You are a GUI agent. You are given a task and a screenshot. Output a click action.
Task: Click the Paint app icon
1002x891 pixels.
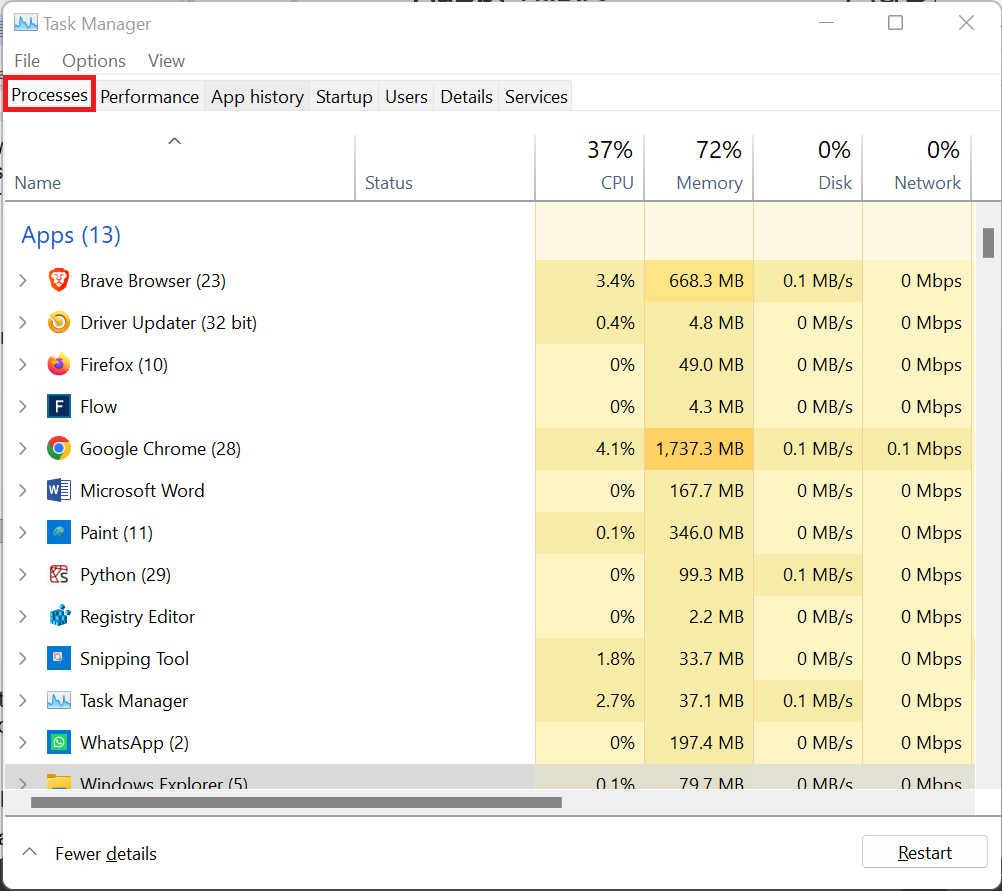(59, 532)
